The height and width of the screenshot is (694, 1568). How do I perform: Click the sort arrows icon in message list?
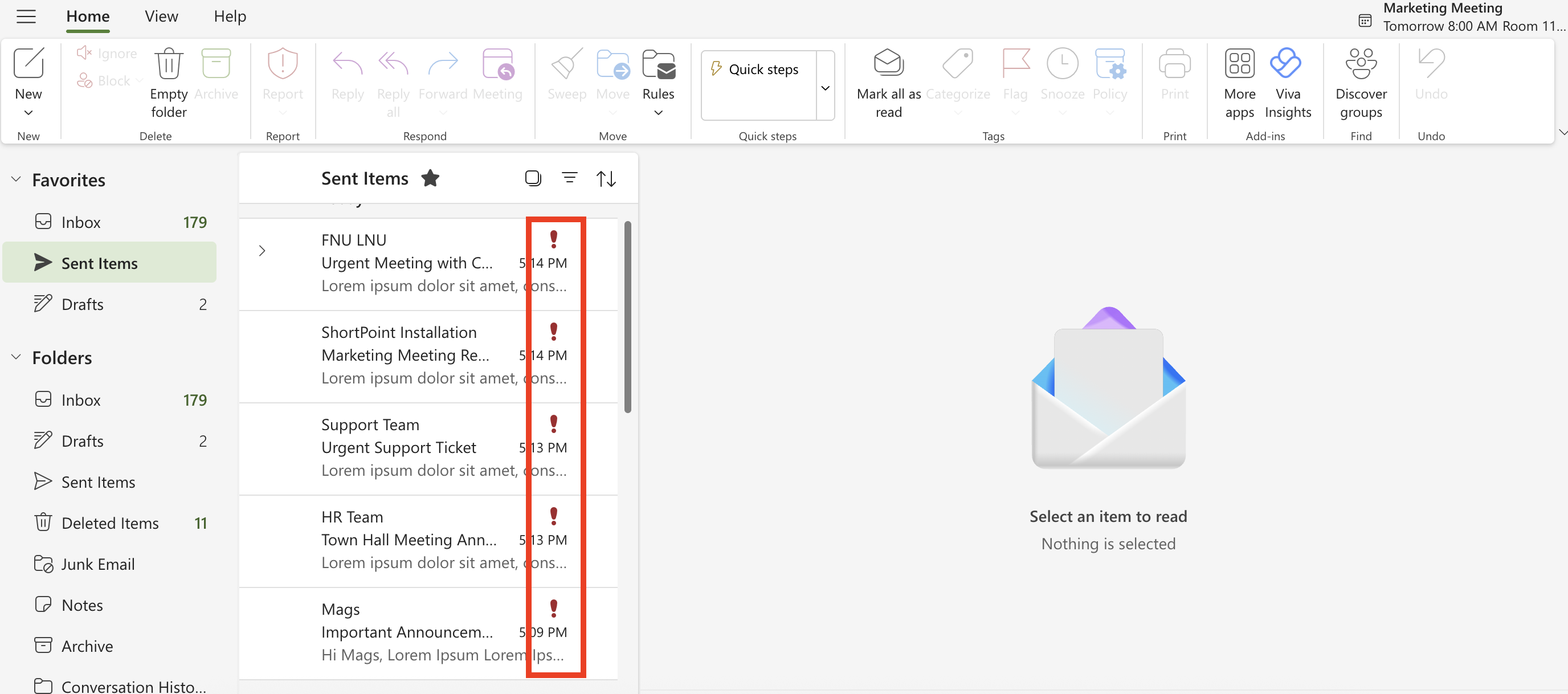point(606,178)
